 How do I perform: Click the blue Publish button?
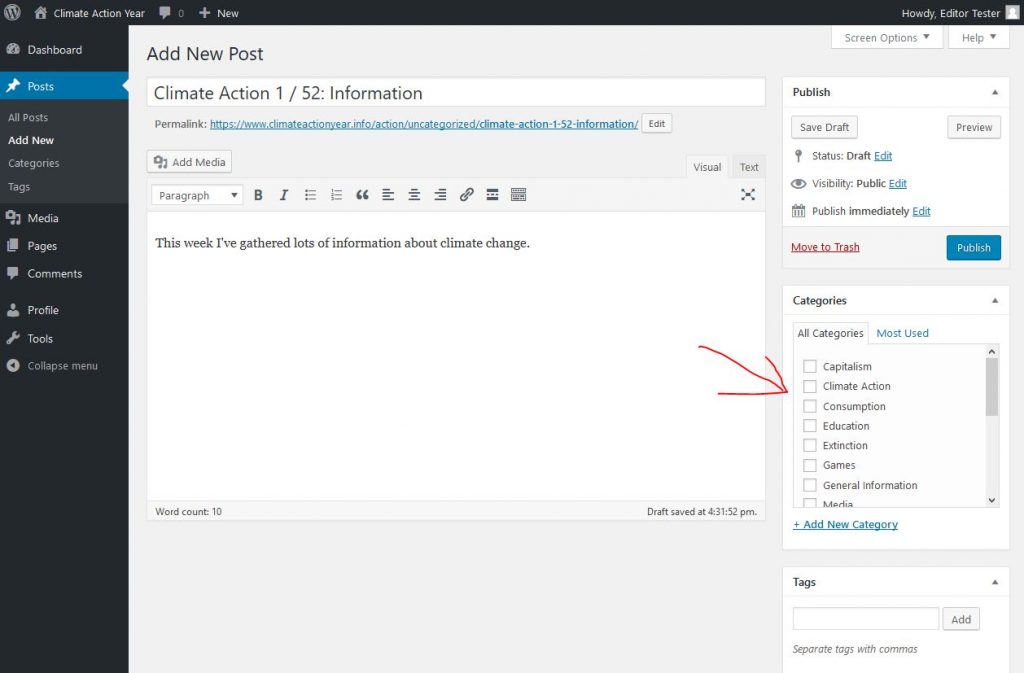point(973,247)
